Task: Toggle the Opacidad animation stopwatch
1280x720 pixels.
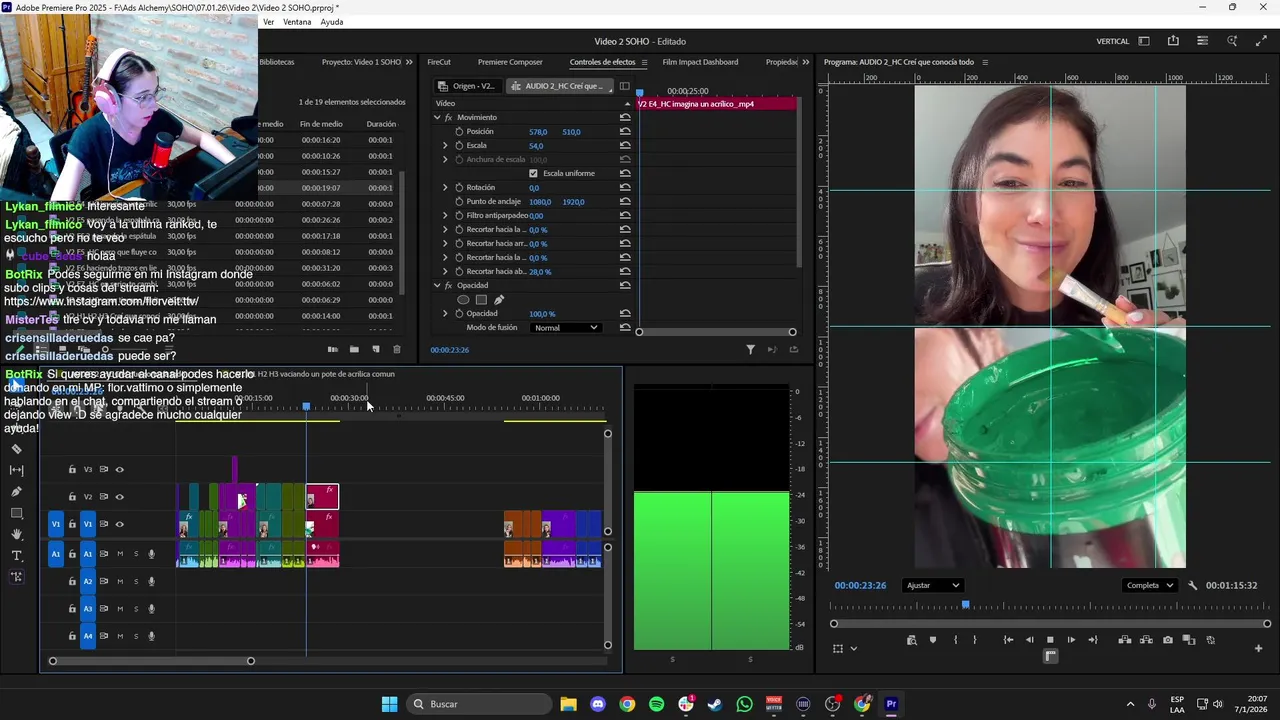Action: pos(459,314)
